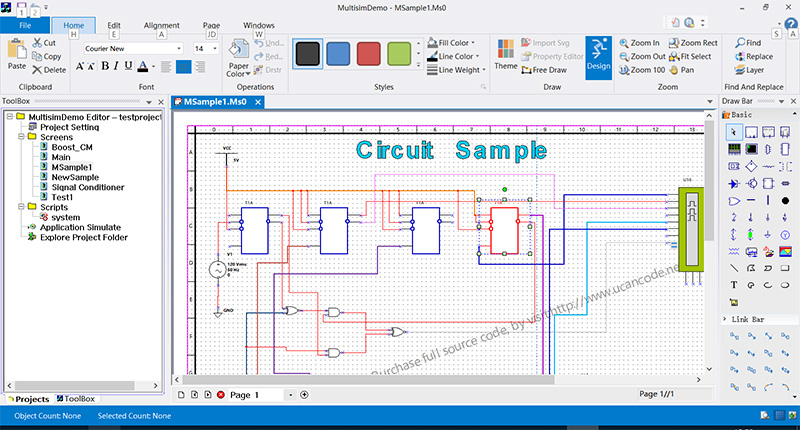Select the pointer tool in Draw Bar
800x430 pixels.
coord(734,133)
